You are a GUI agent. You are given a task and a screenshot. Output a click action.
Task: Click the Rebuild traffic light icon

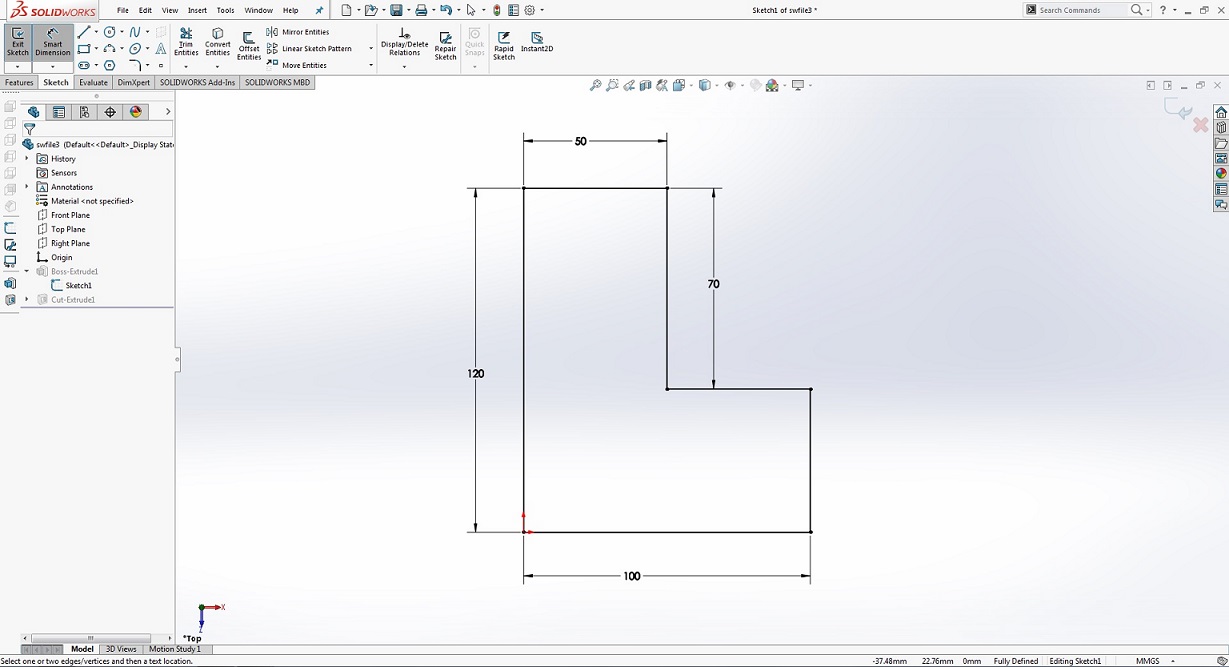497,10
